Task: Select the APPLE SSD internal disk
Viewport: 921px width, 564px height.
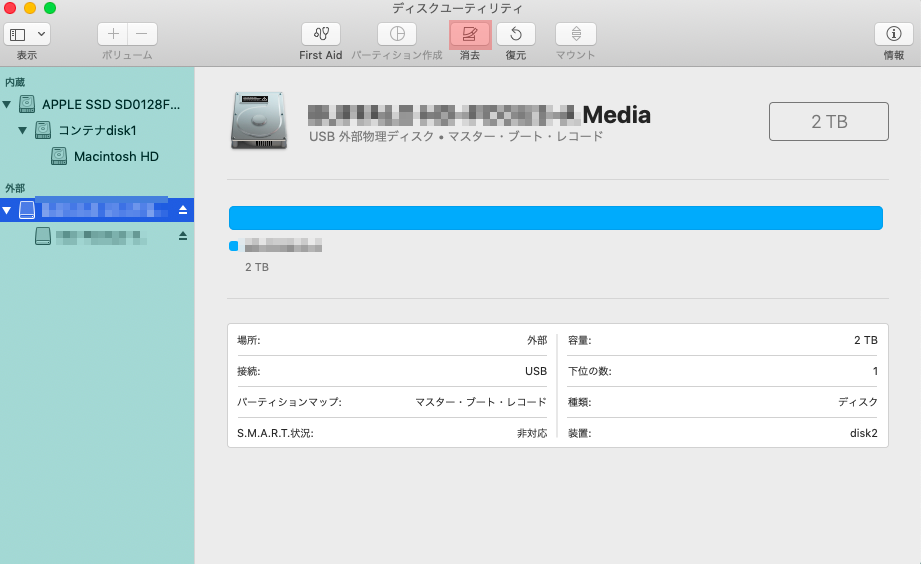Action: (110, 104)
